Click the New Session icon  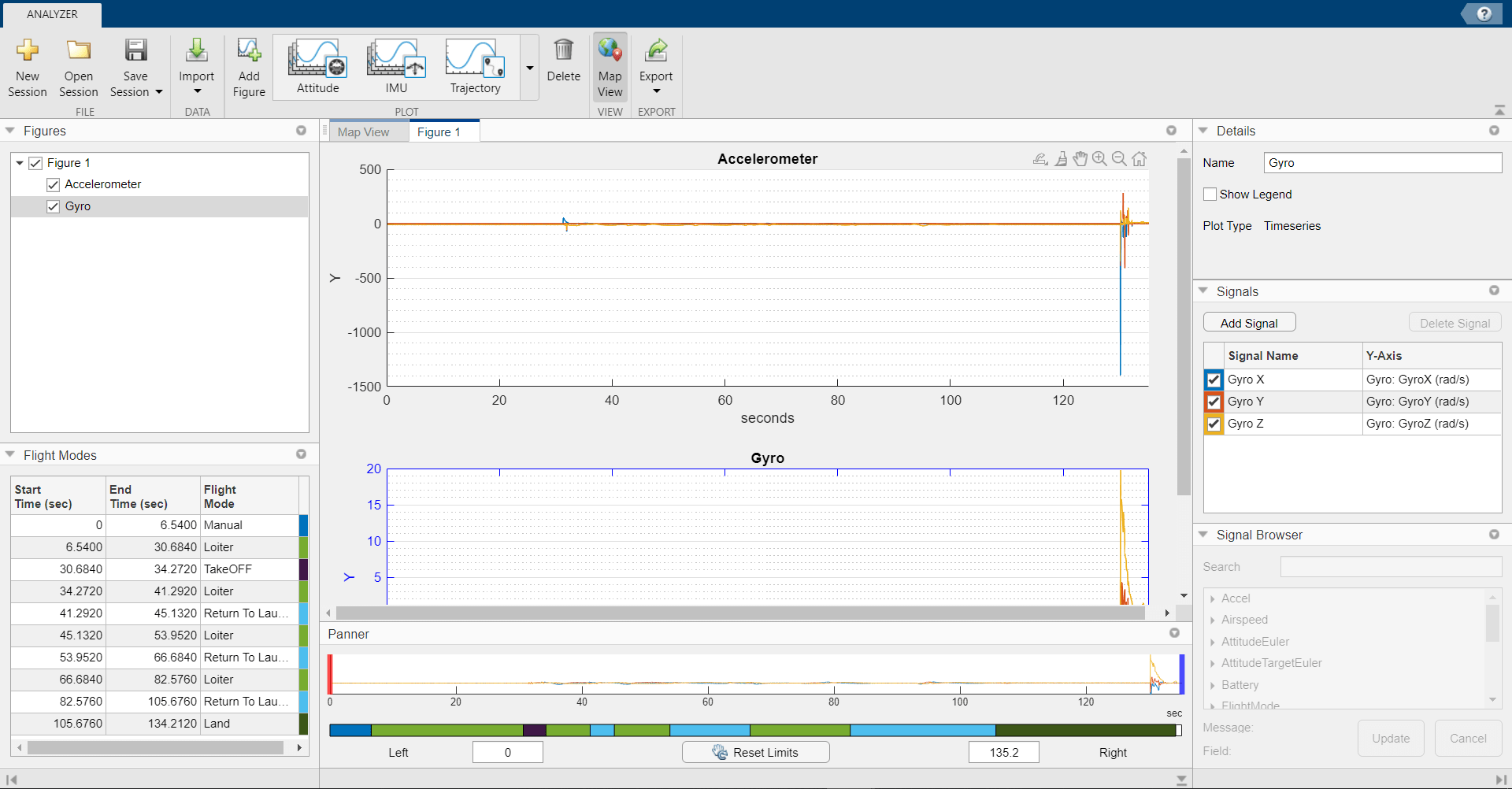[28, 51]
